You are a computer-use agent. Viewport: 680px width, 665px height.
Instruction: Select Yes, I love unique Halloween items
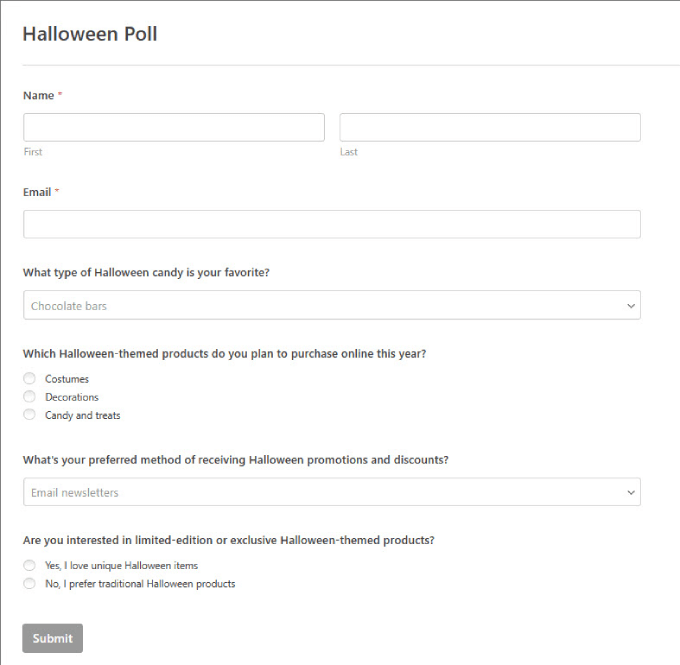[30, 566]
